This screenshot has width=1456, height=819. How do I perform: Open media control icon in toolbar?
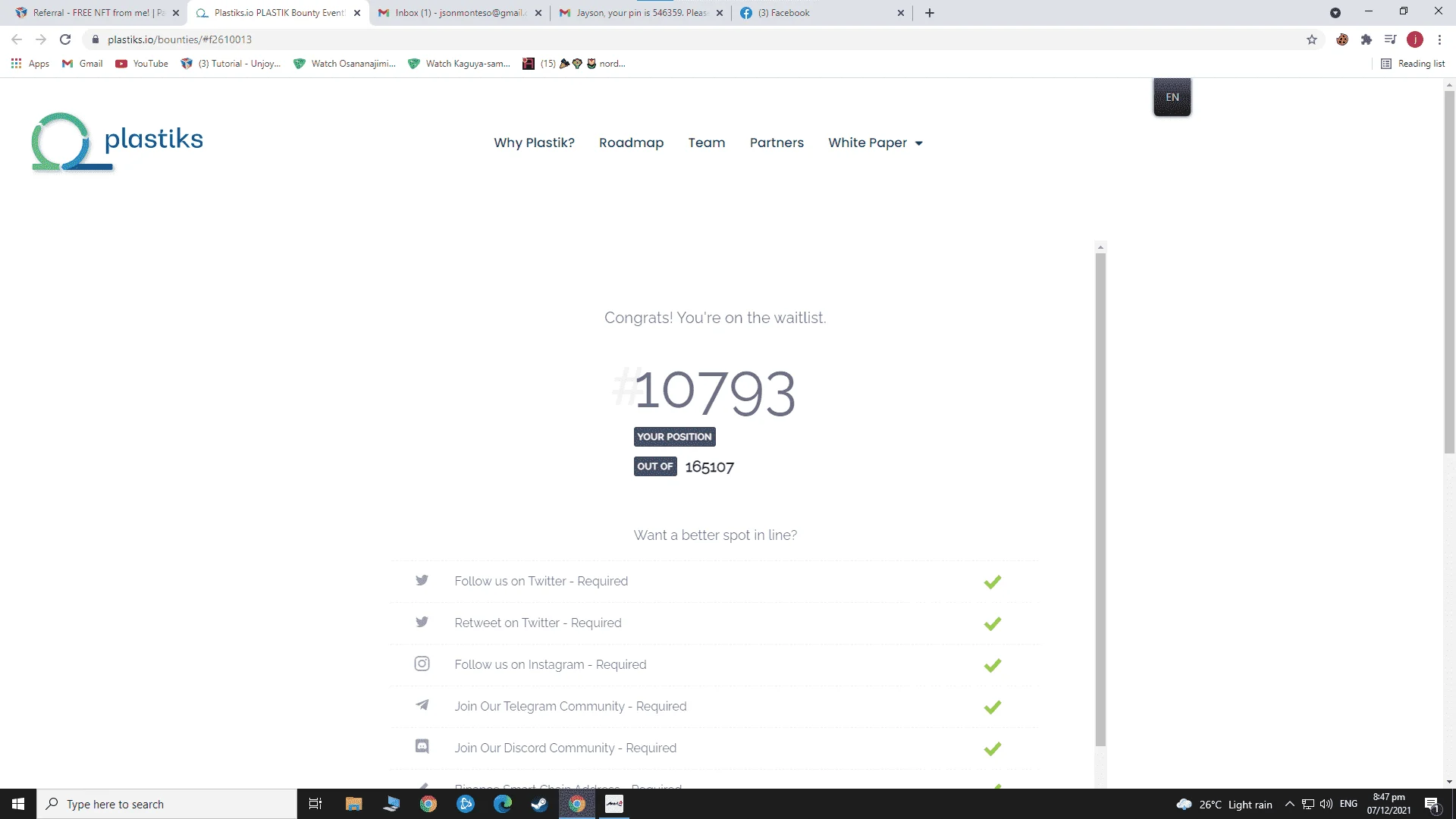[1390, 39]
